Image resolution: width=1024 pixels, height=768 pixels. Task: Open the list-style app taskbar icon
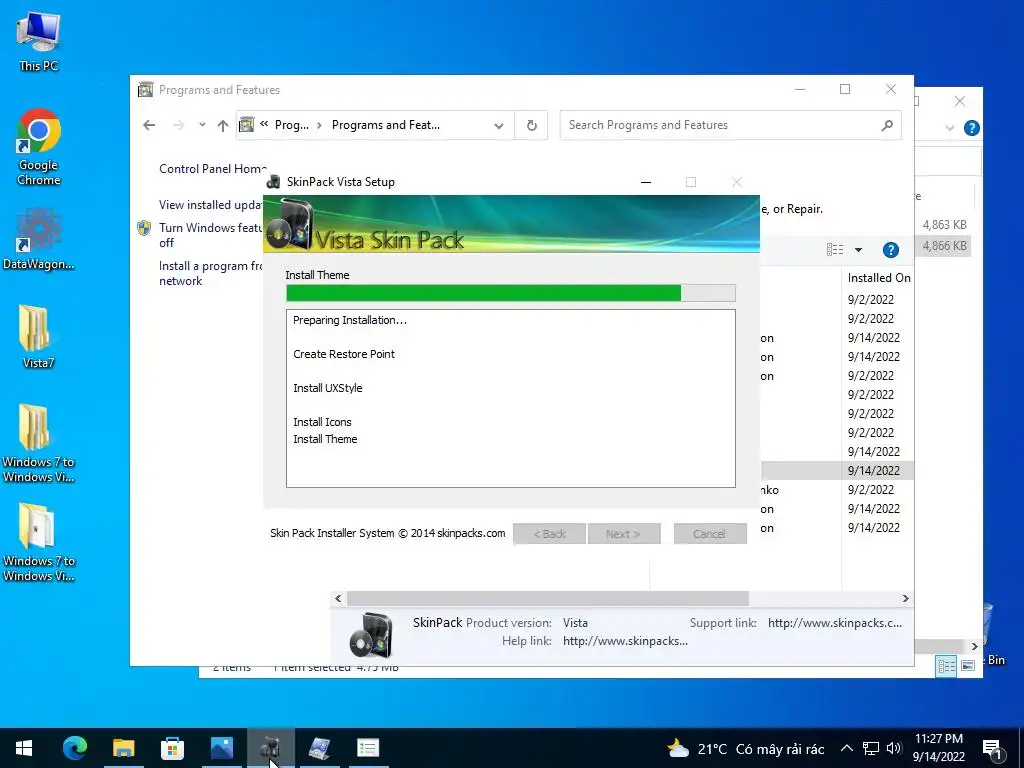coord(368,748)
